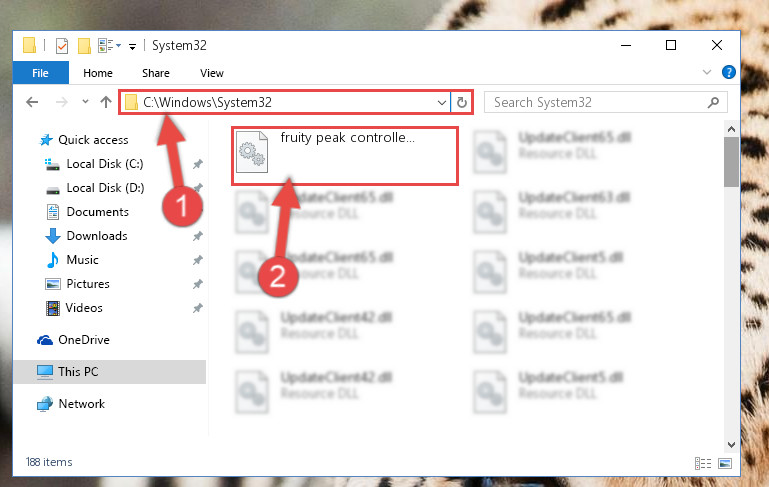
Task: Open the address bar history dropdown
Action: 441,103
